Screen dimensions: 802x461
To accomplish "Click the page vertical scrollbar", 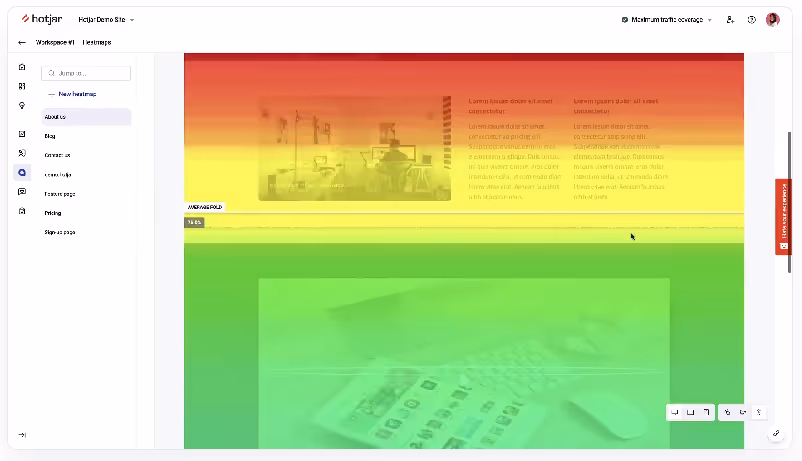I will [789, 202].
